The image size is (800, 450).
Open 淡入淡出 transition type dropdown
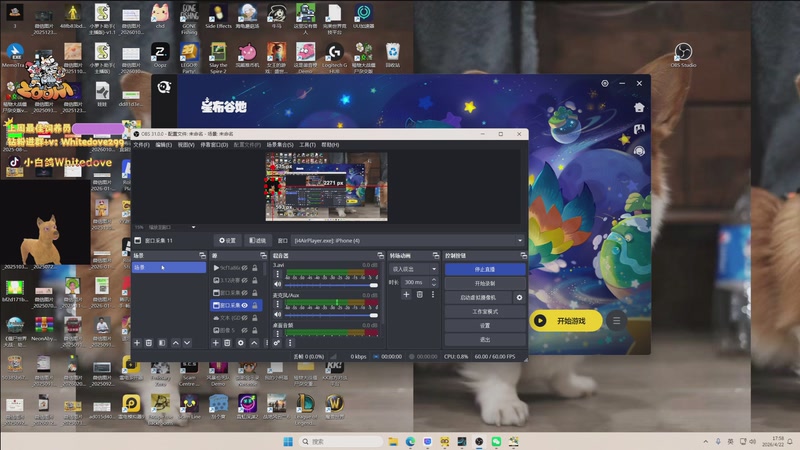pos(414,269)
